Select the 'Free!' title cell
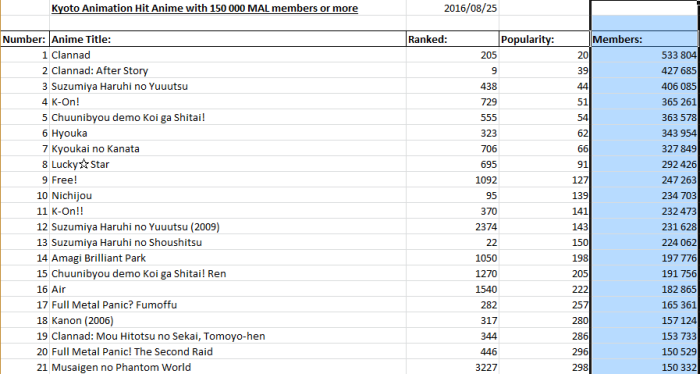700x374 pixels. (x=228, y=180)
